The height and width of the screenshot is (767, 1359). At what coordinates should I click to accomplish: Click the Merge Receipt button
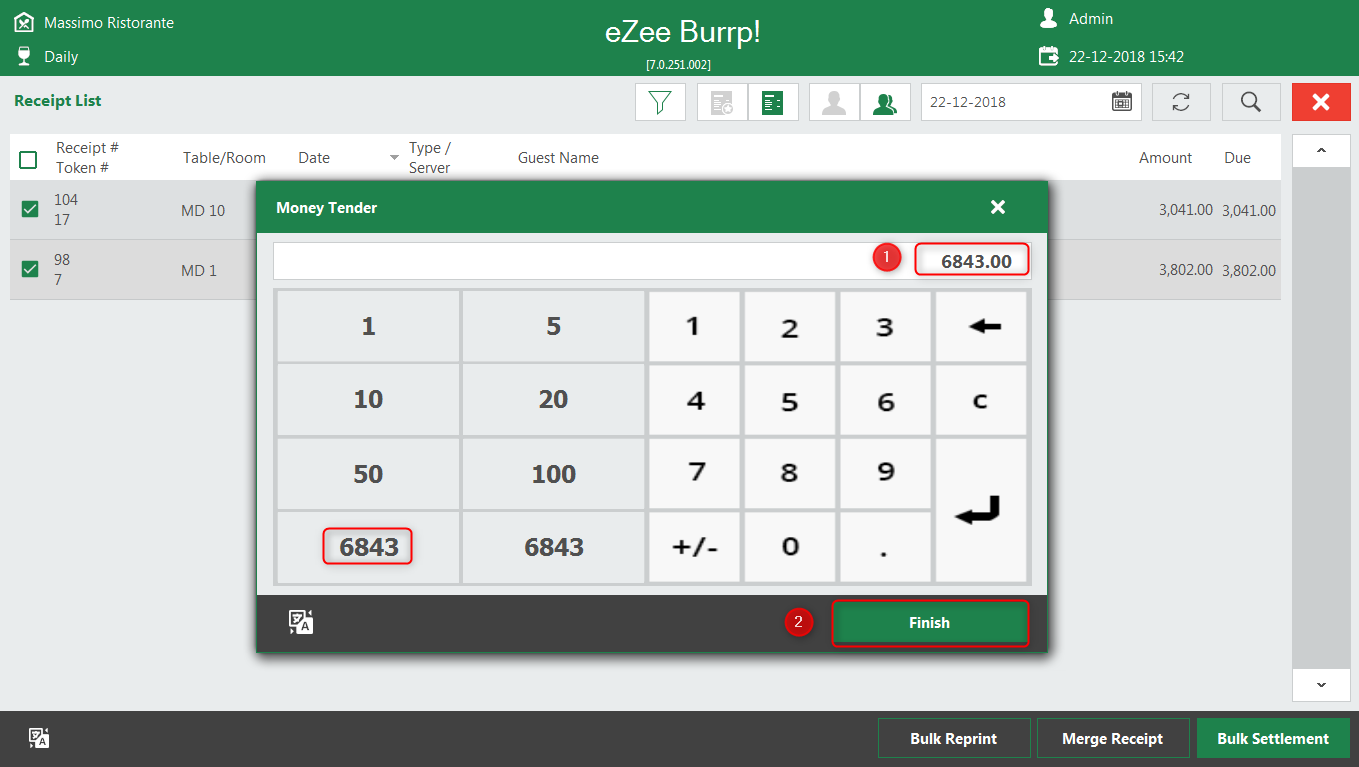tap(1113, 739)
